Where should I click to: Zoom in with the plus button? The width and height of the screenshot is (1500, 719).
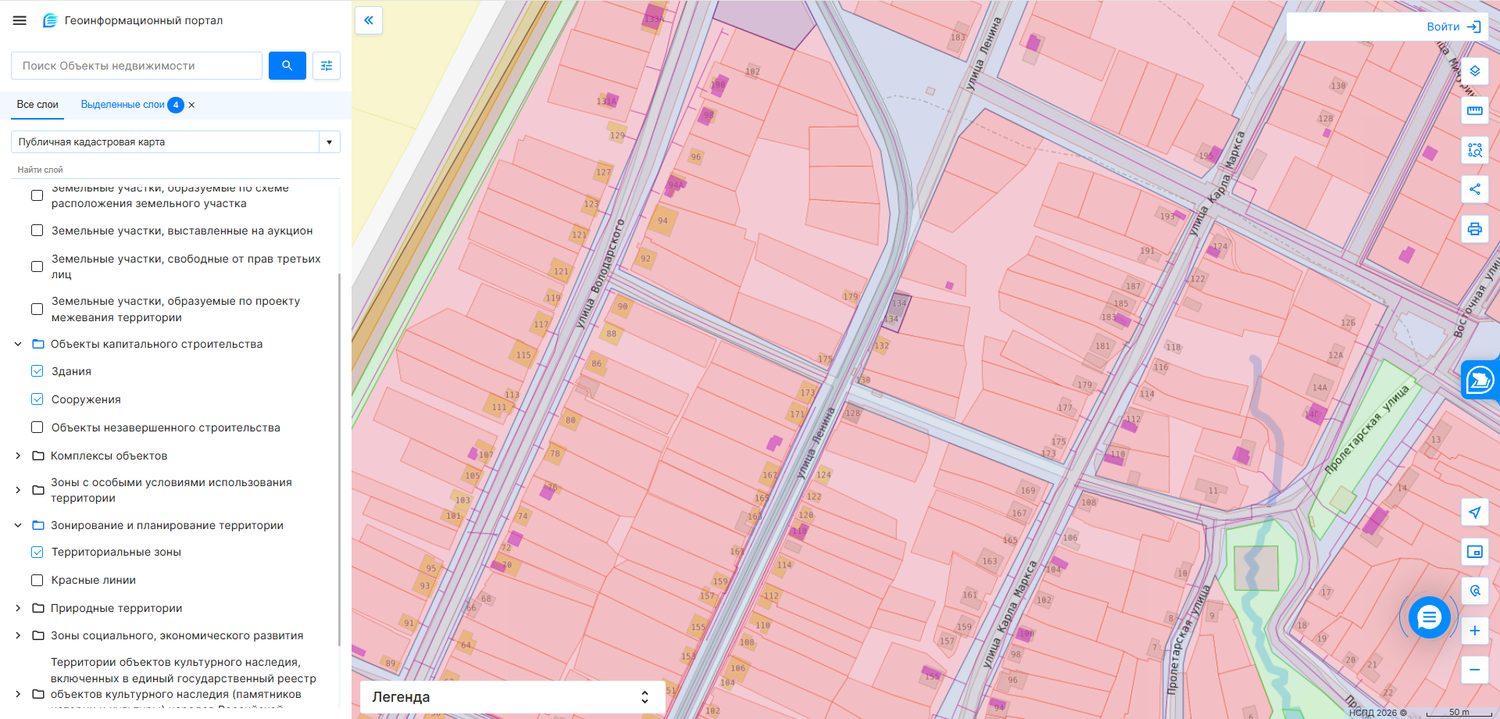point(1474,631)
